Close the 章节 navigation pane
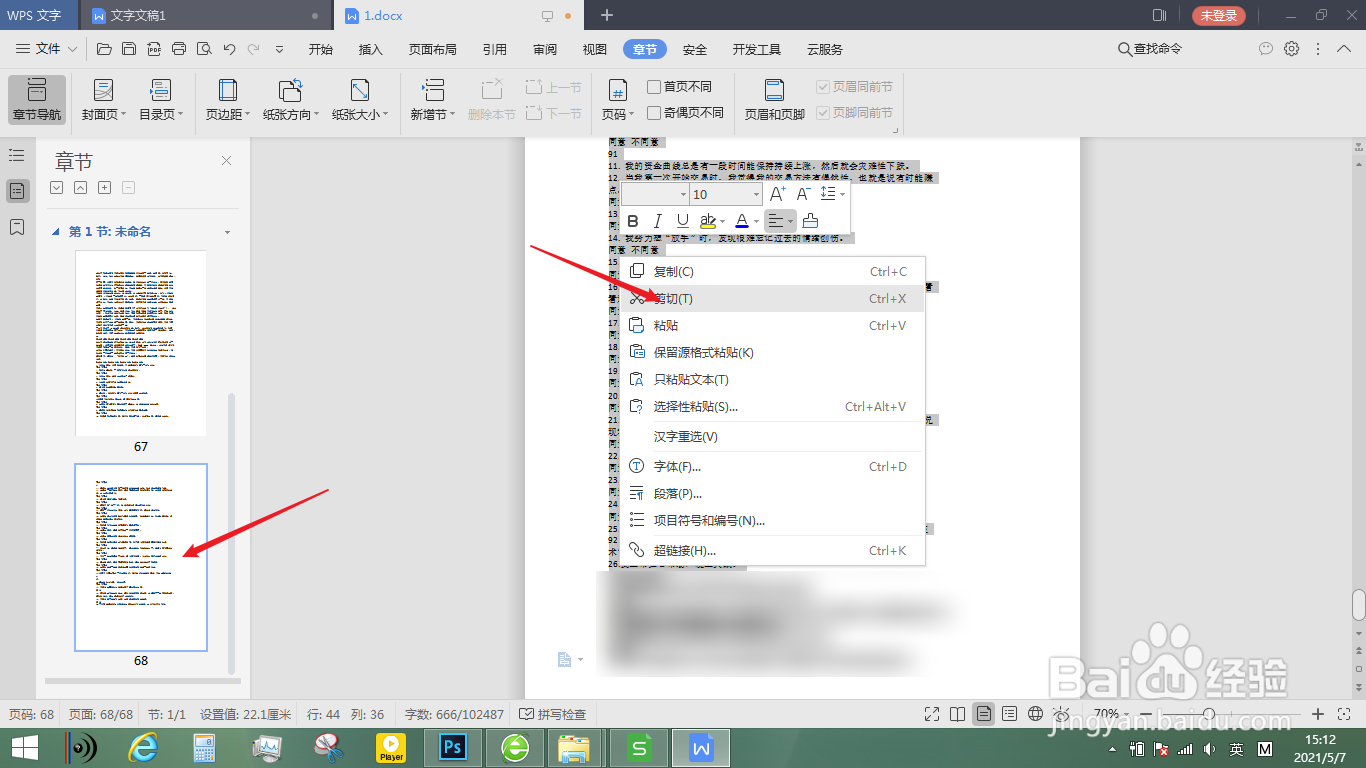This screenshot has width=1366, height=768. (x=226, y=161)
